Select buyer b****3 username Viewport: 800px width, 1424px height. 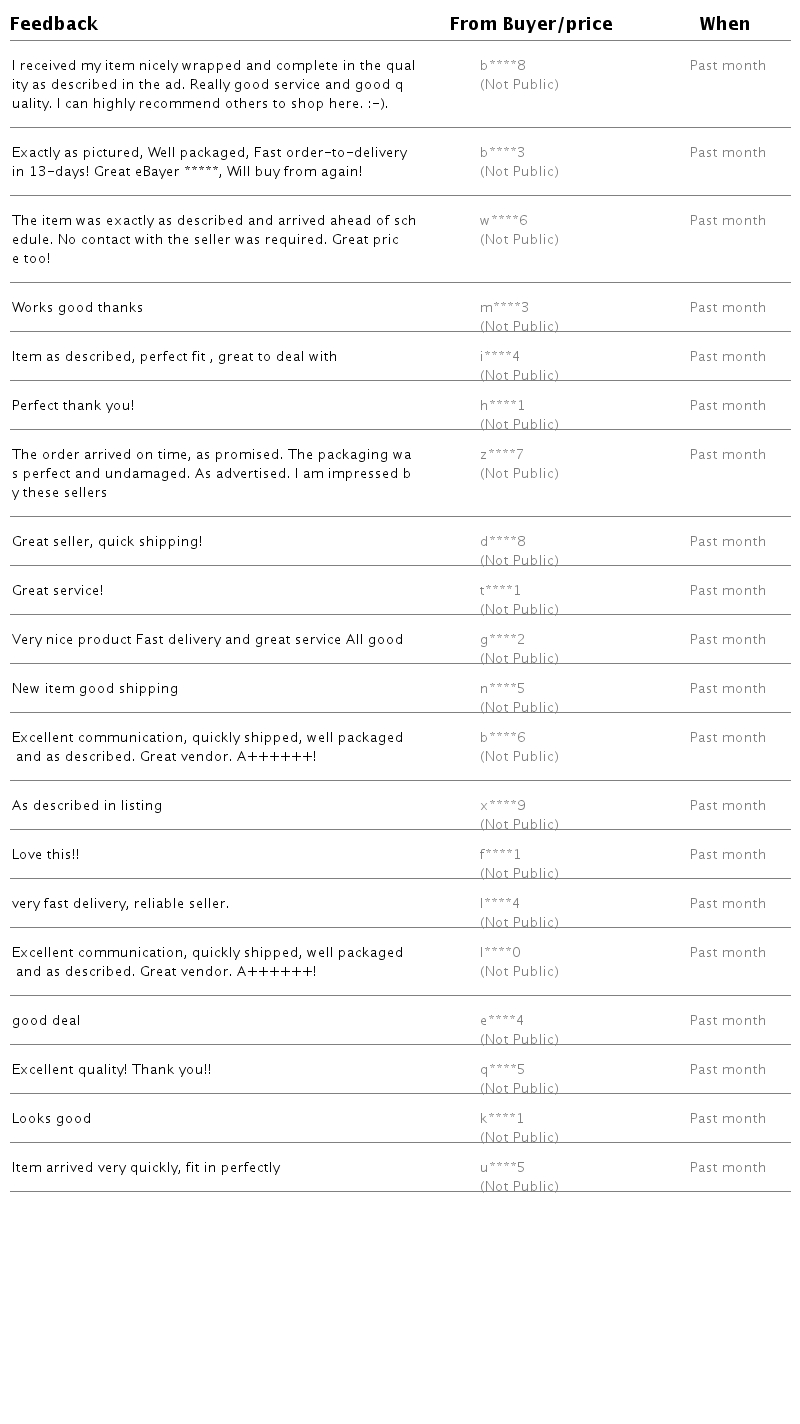click(502, 153)
